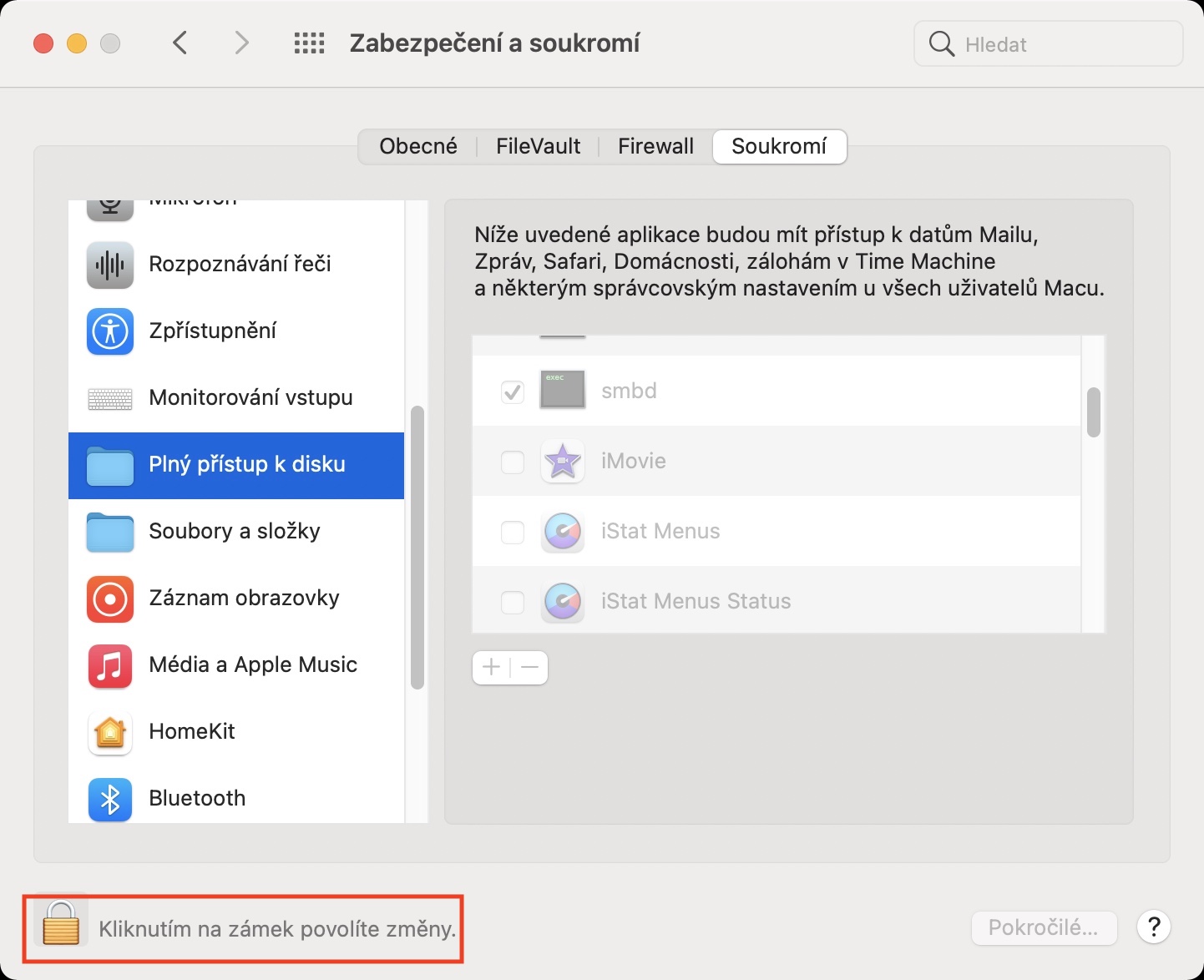Click the app list scrollbar thumb
The width and height of the screenshot is (1204, 980).
(1093, 412)
